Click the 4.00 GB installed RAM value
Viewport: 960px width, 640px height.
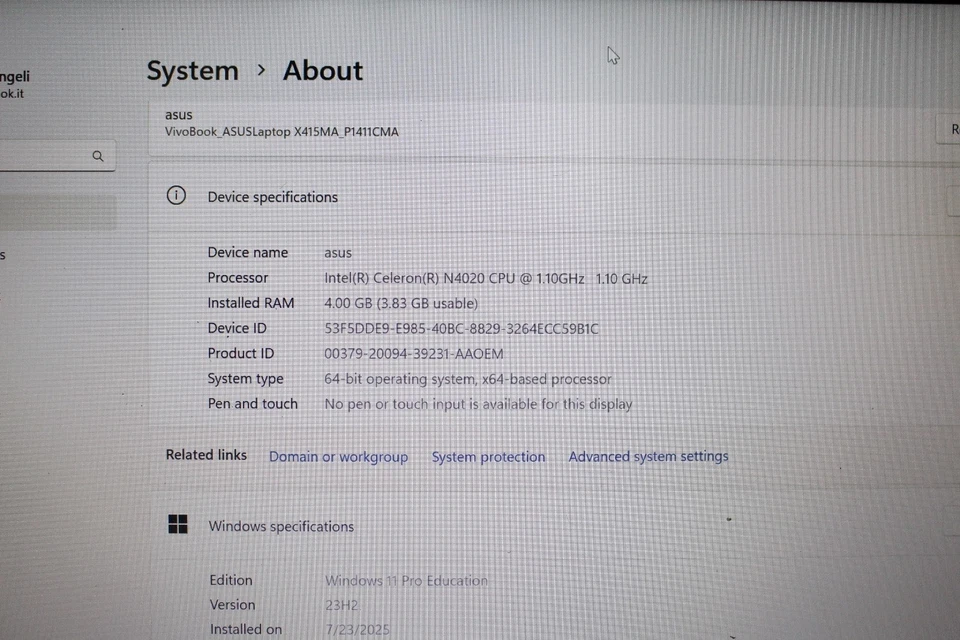(401, 304)
